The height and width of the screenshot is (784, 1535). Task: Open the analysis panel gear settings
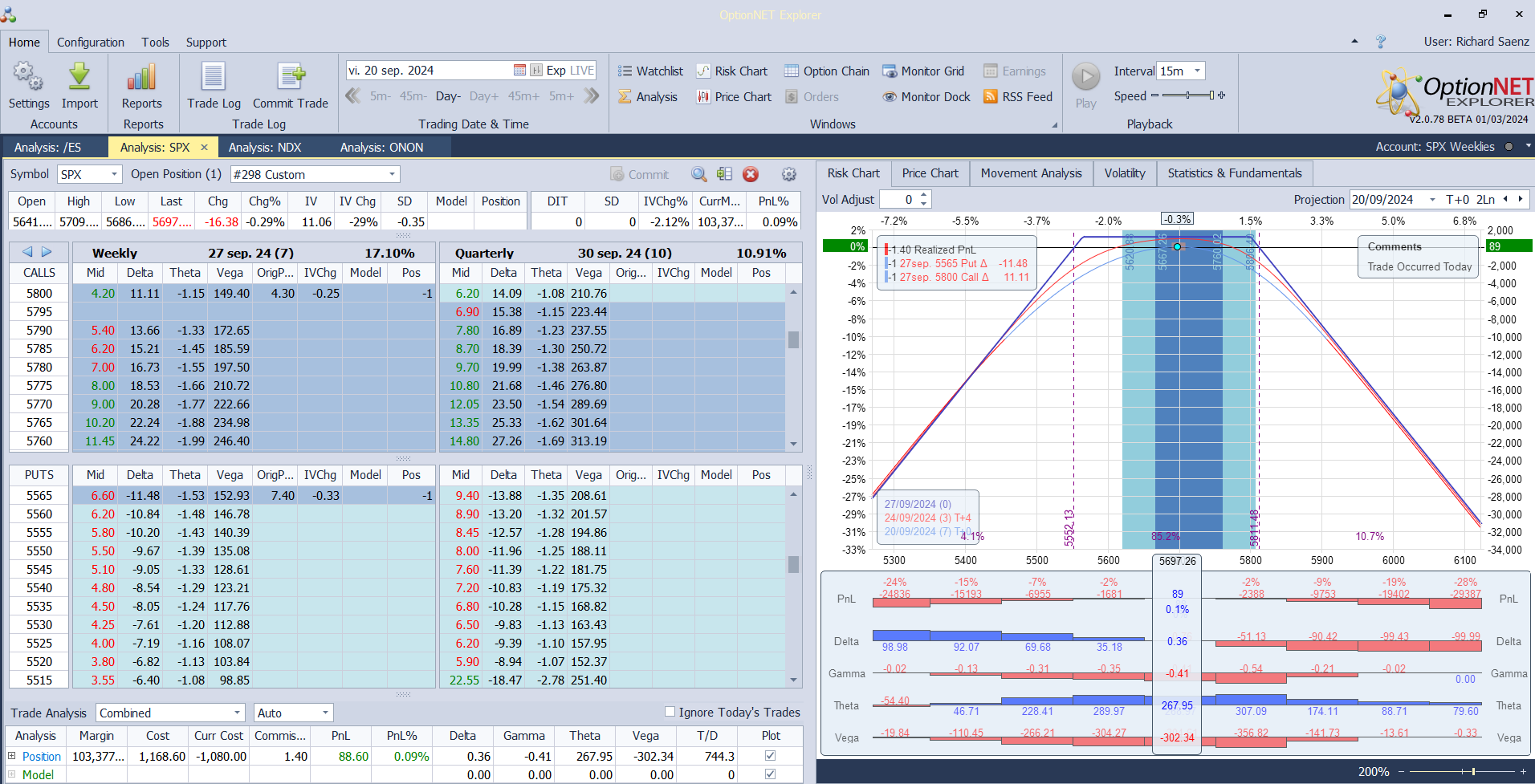pyautogui.click(x=789, y=174)
